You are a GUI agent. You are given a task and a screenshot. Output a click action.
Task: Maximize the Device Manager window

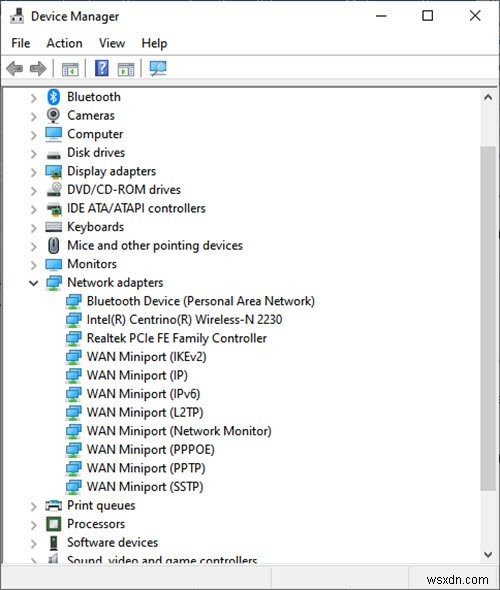427,16
